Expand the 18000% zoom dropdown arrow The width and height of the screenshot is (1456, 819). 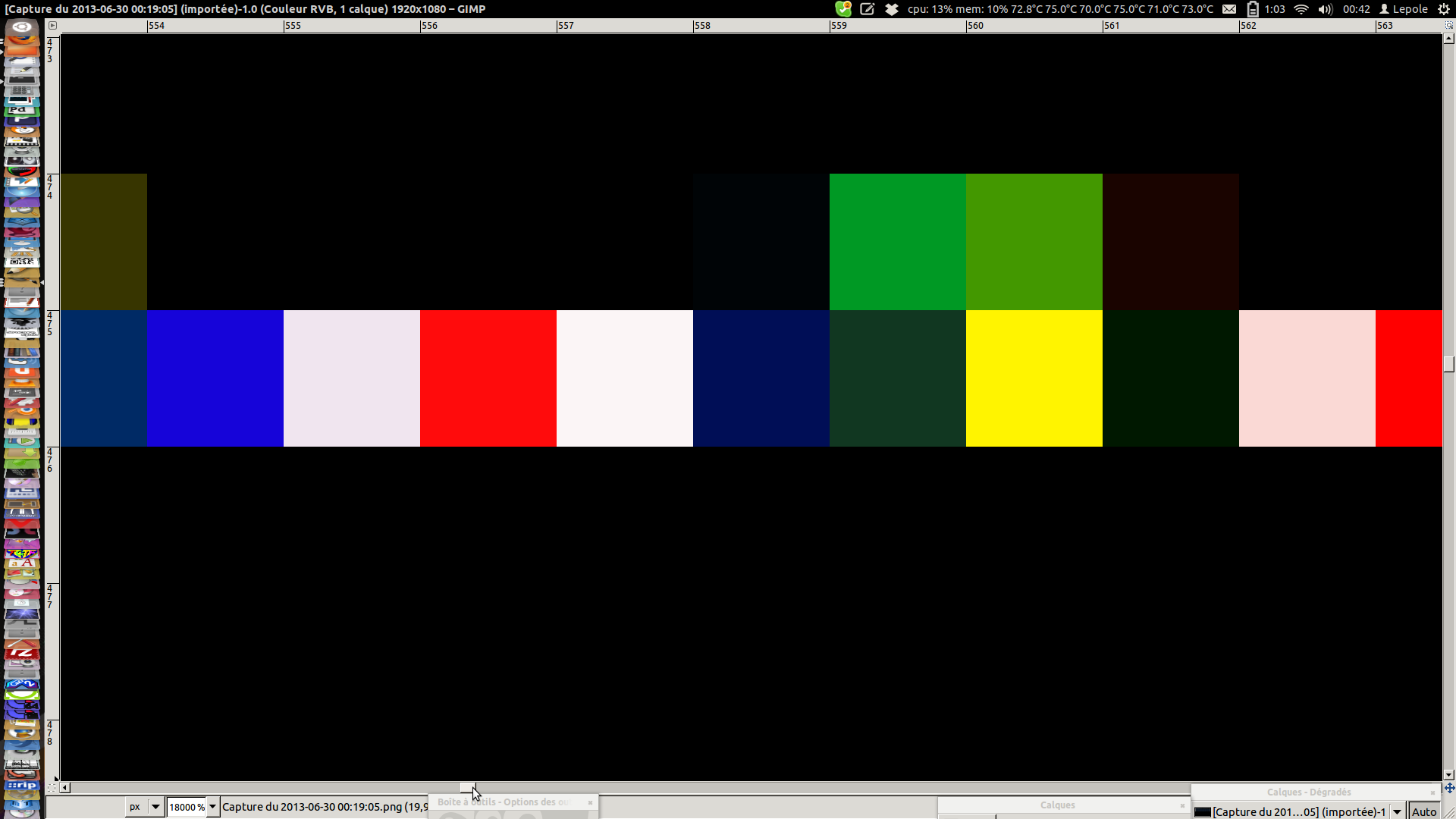click(213, 807)
